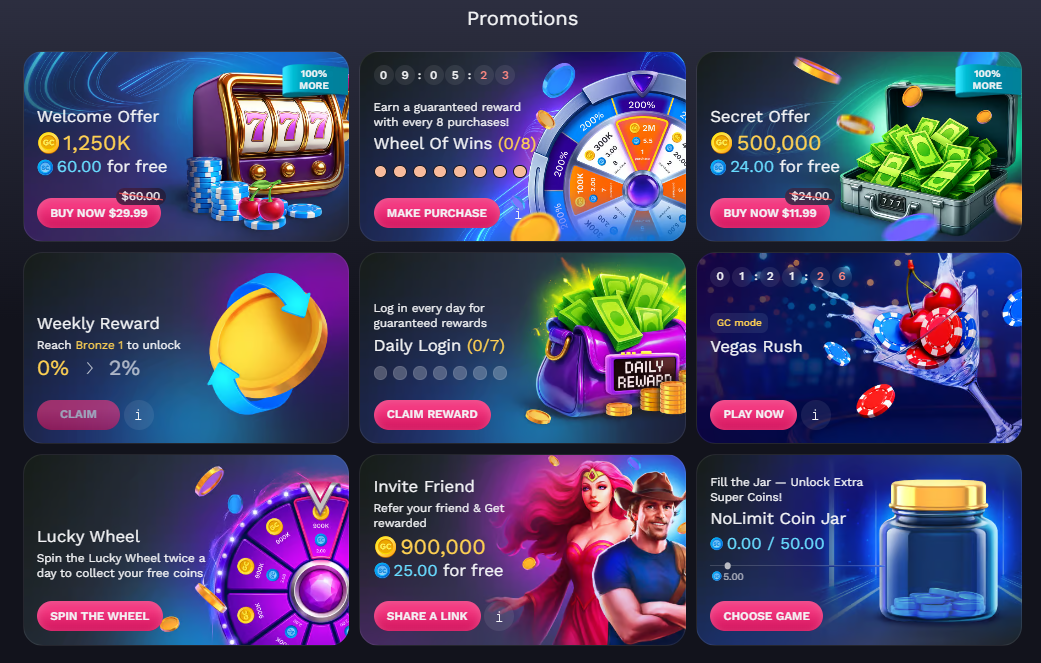Open info icon beside Weekly Reward Claim button
This screenshot has height=663, width=1041.
pos(138,415)
